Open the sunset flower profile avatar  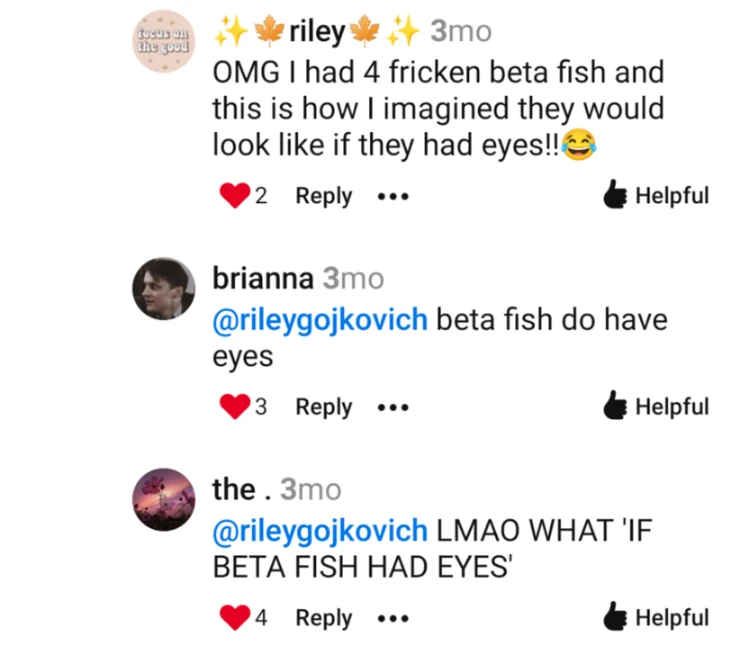164,499
